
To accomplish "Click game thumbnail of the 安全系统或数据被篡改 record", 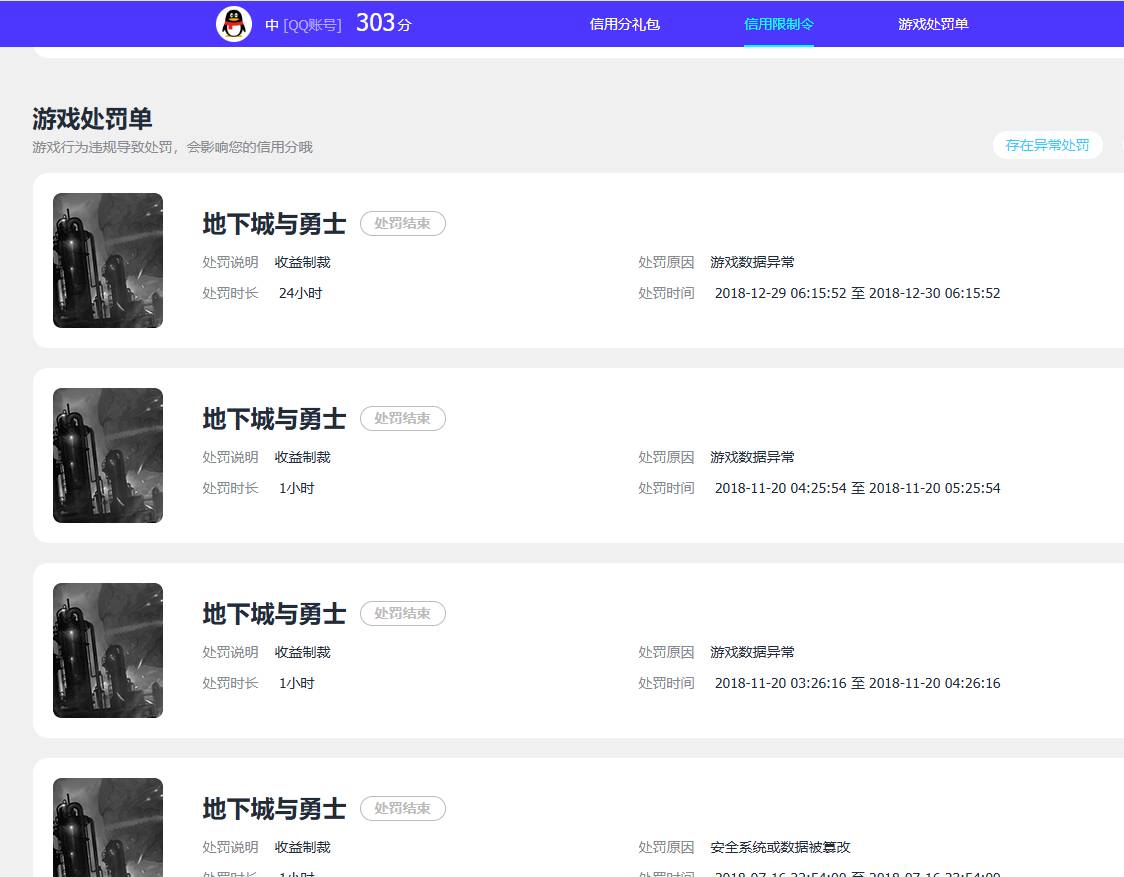I will tap(108, 826).
